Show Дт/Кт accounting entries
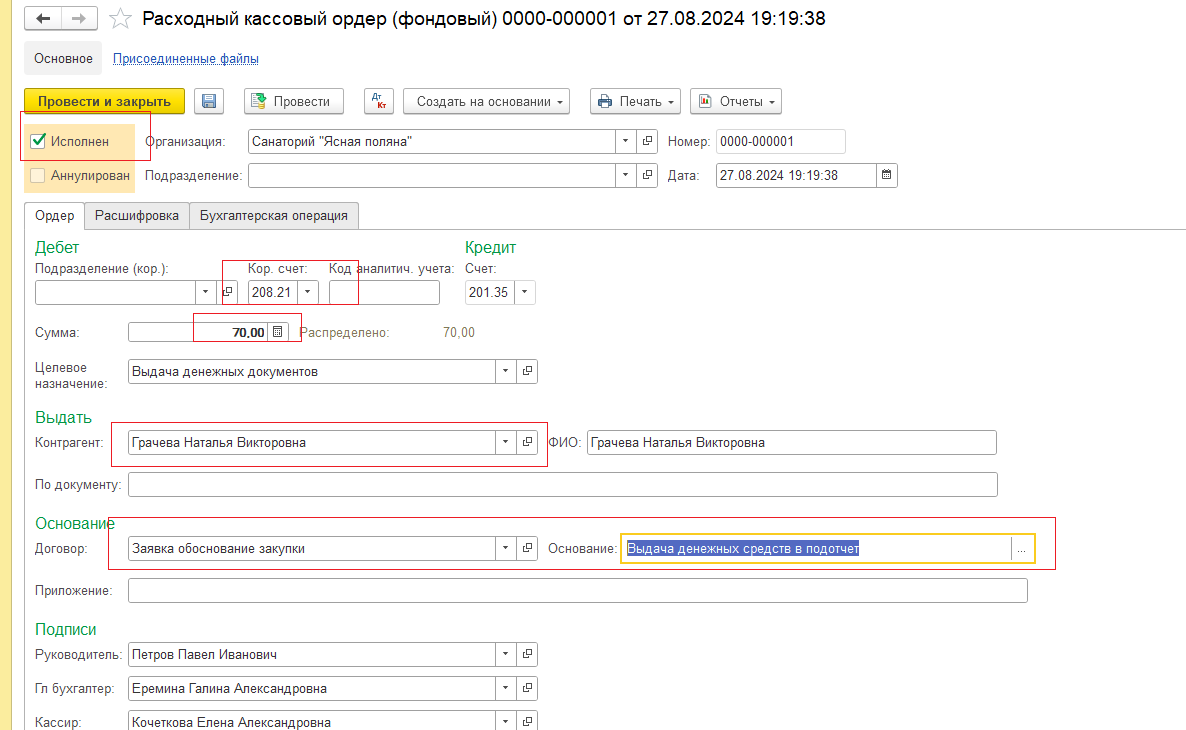This screenshot has width=1186, height=730. (379, 101)
